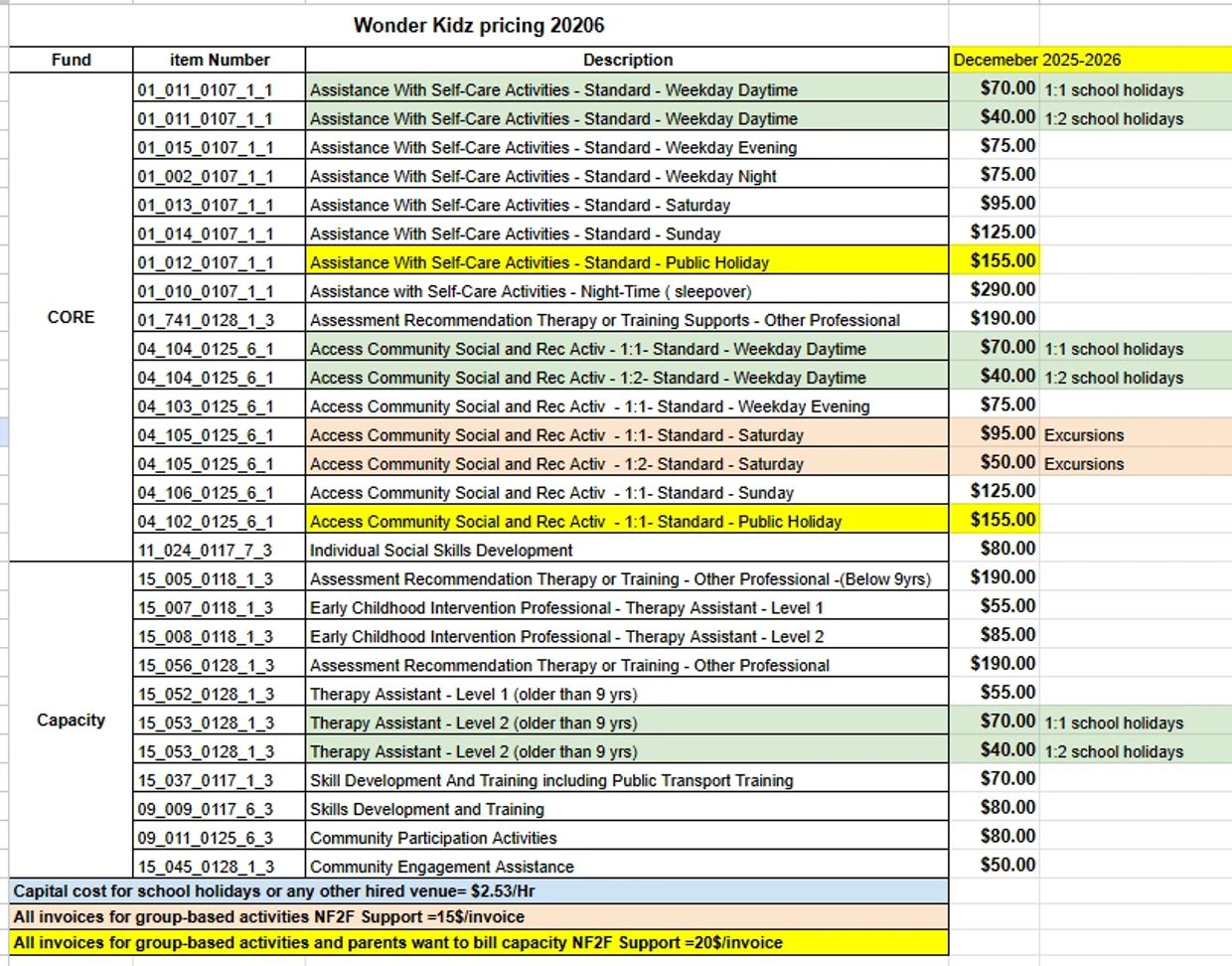Select Therapy Assistant Level 1 Early Childhood cell
This screenshot has width=1232, height=966.
pos(566,607)
